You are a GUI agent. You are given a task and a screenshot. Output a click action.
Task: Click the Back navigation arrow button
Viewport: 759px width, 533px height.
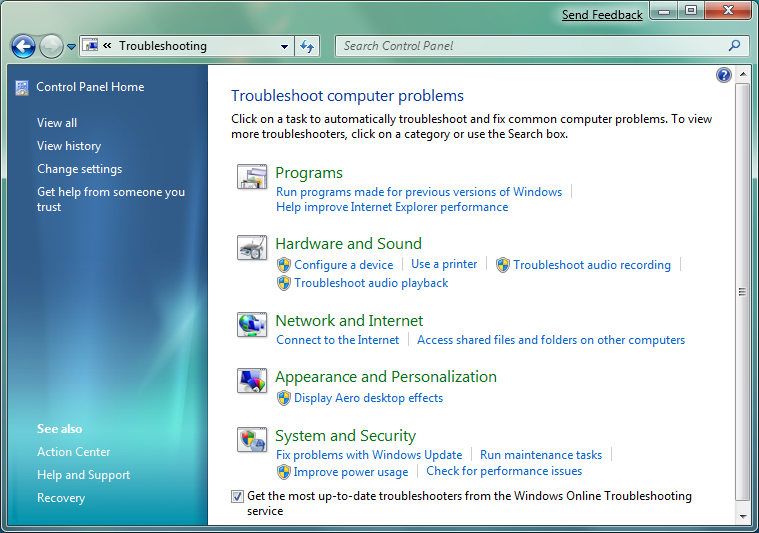23,46
